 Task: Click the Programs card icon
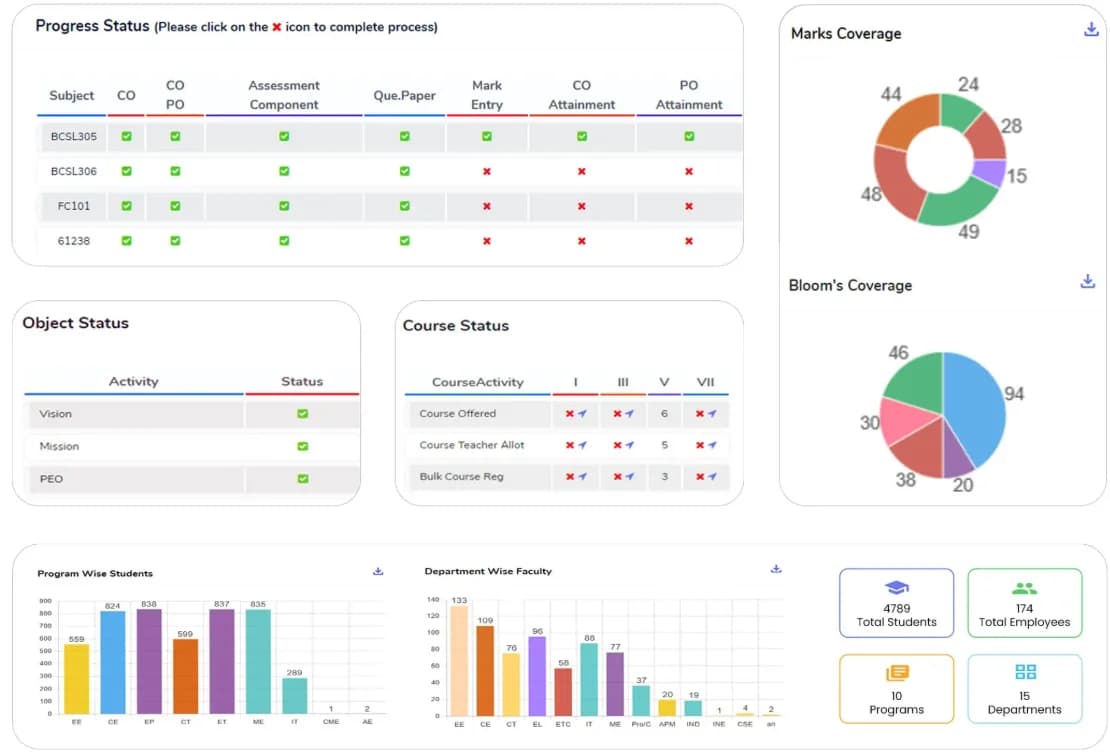point(897,672)
